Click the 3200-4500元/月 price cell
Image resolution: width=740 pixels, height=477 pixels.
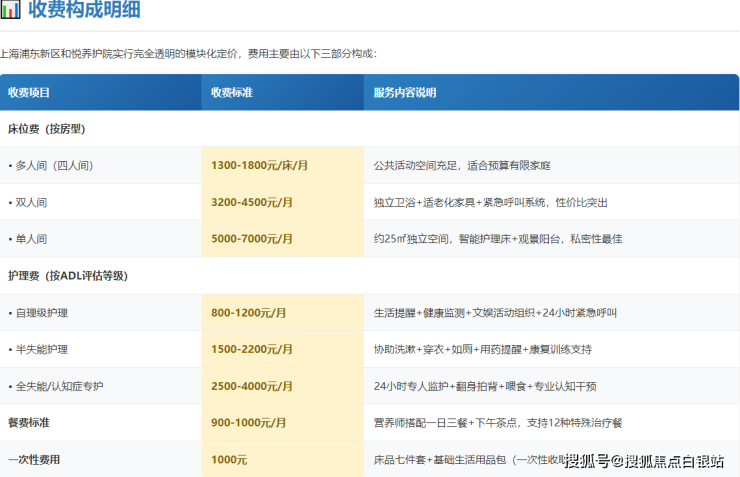[252, 202]
